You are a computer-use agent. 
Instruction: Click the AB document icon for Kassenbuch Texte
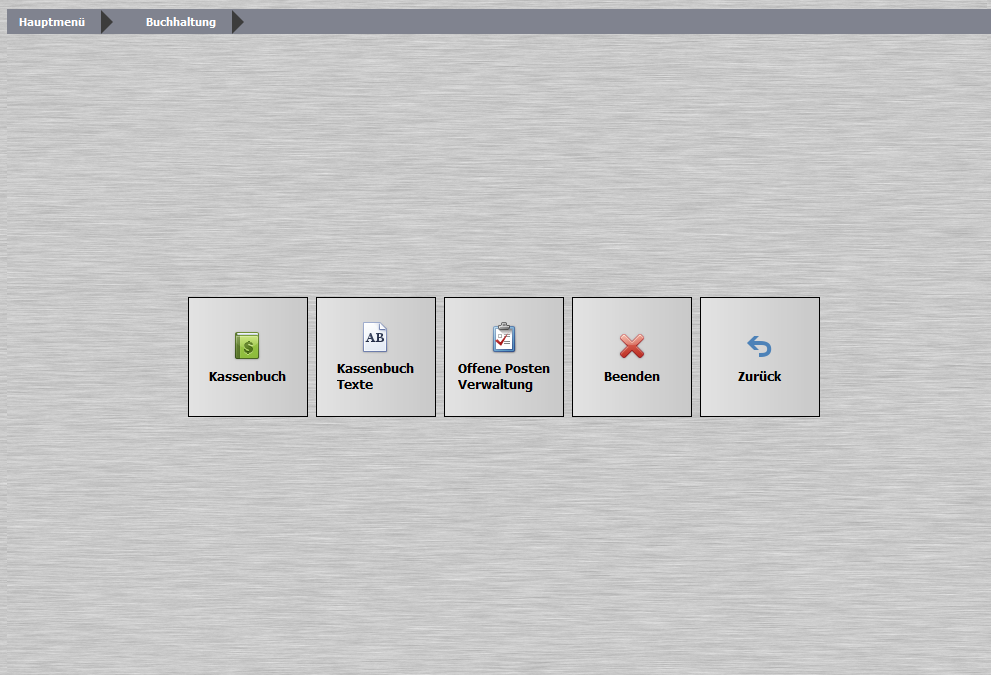point(375,337)
